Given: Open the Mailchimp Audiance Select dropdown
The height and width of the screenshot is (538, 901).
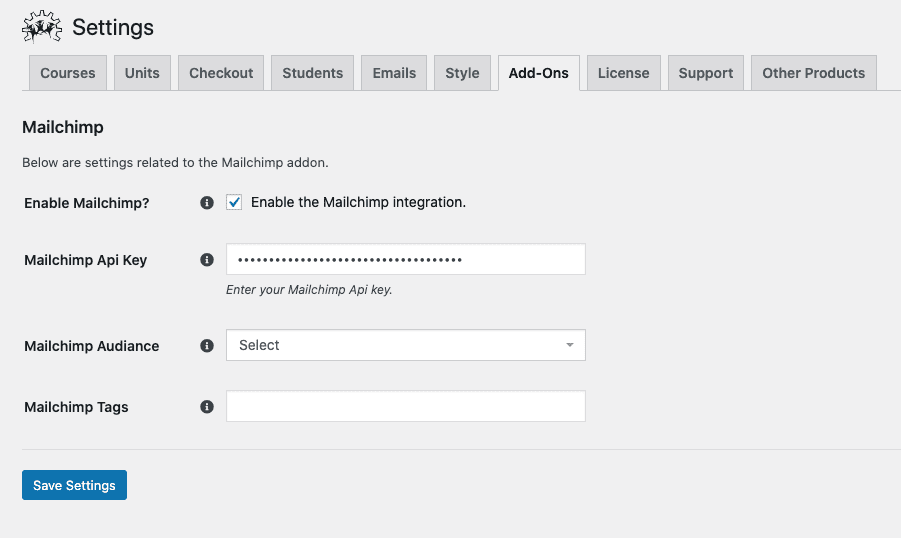Looking at the screenshot, I should (406, 345).
